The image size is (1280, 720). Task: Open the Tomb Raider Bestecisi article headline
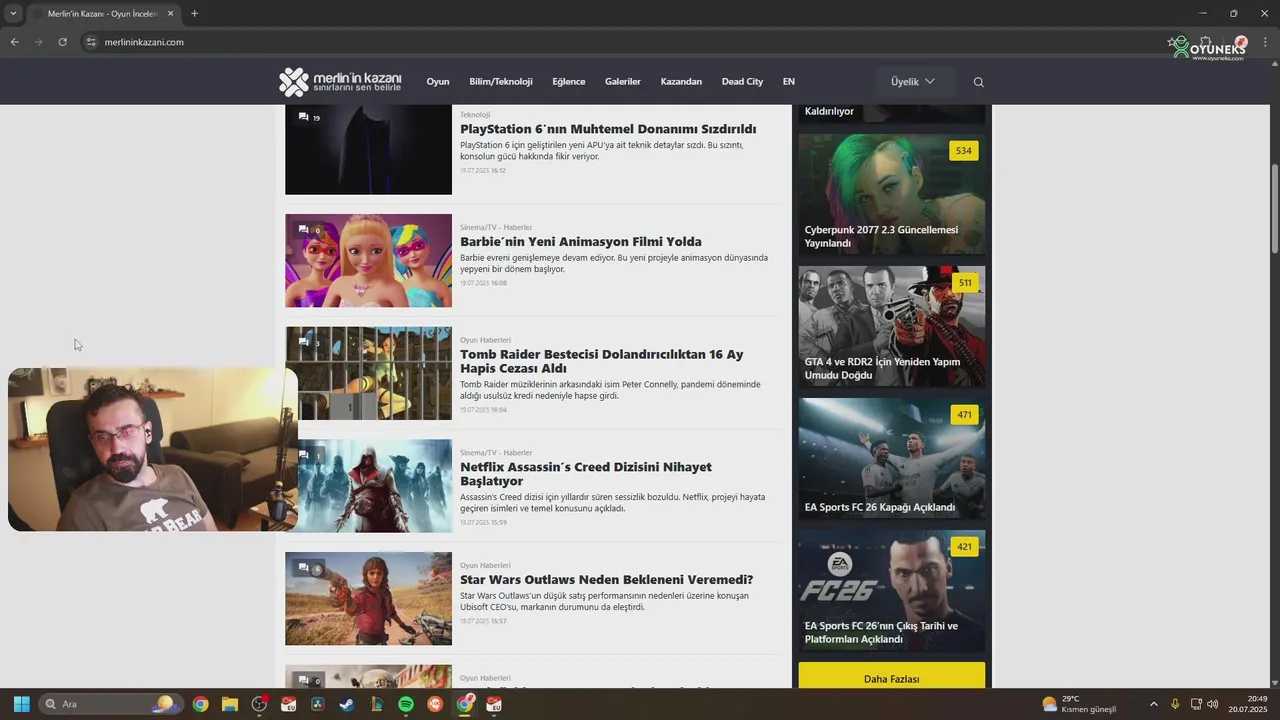[602, 361]
